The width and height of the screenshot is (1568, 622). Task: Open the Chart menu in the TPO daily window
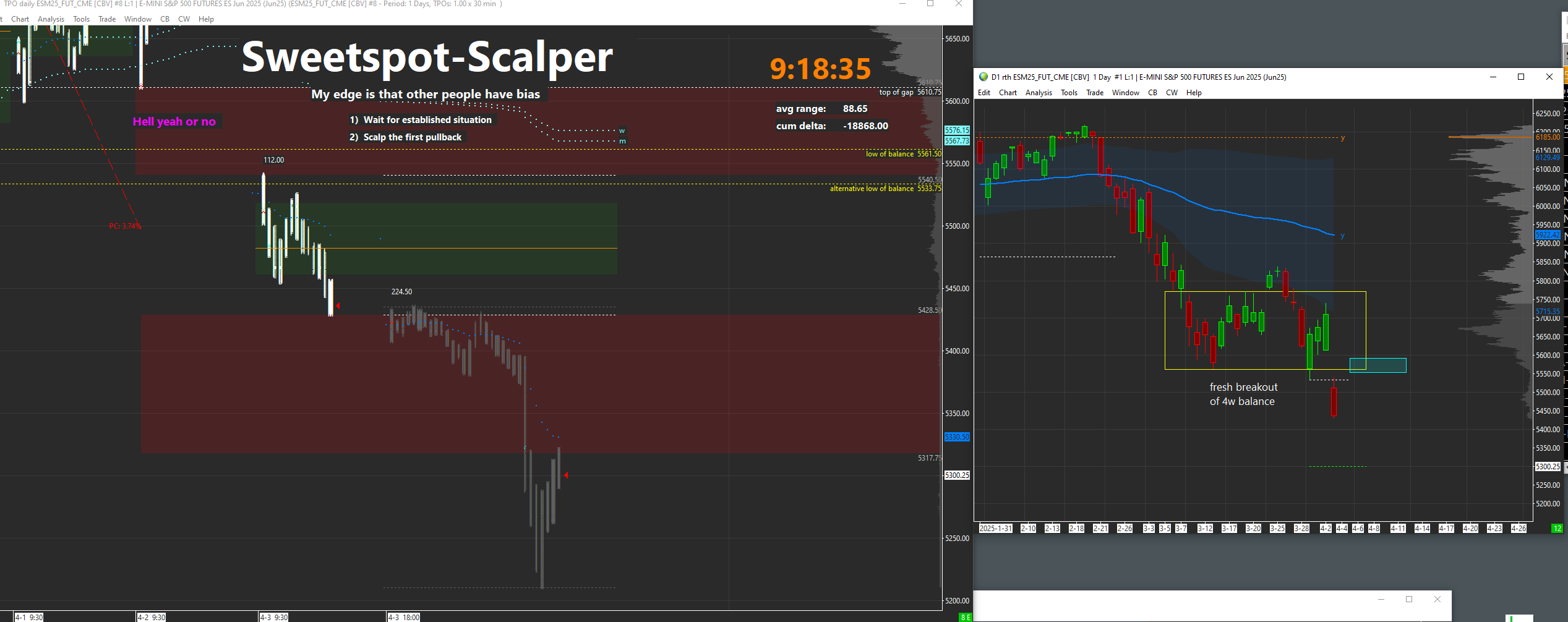pyautogui.click(x=20, y=19)
